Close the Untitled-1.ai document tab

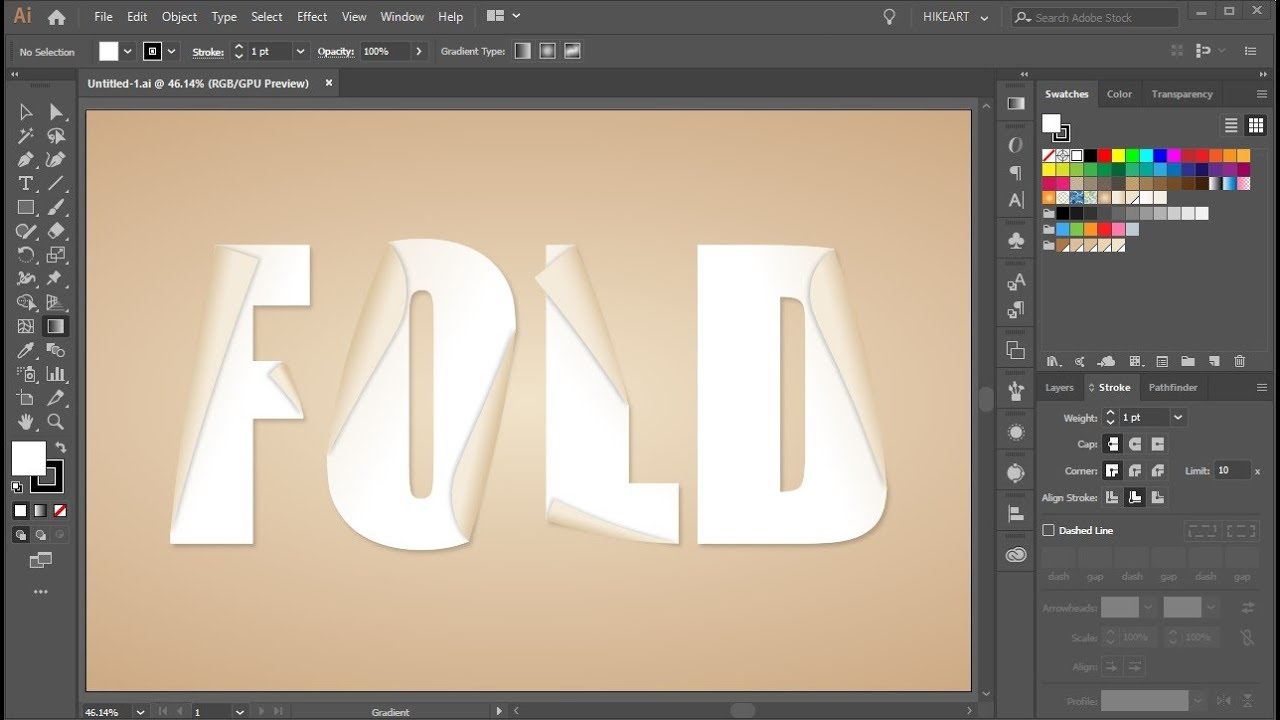(x=328, y=83)
